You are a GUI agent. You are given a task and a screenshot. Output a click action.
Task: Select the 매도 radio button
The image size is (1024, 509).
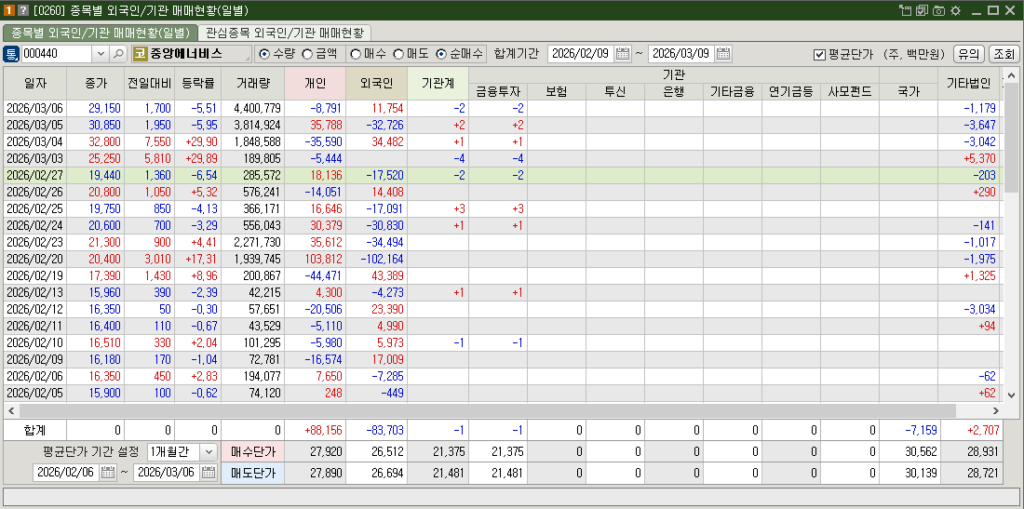coord(398,53)
